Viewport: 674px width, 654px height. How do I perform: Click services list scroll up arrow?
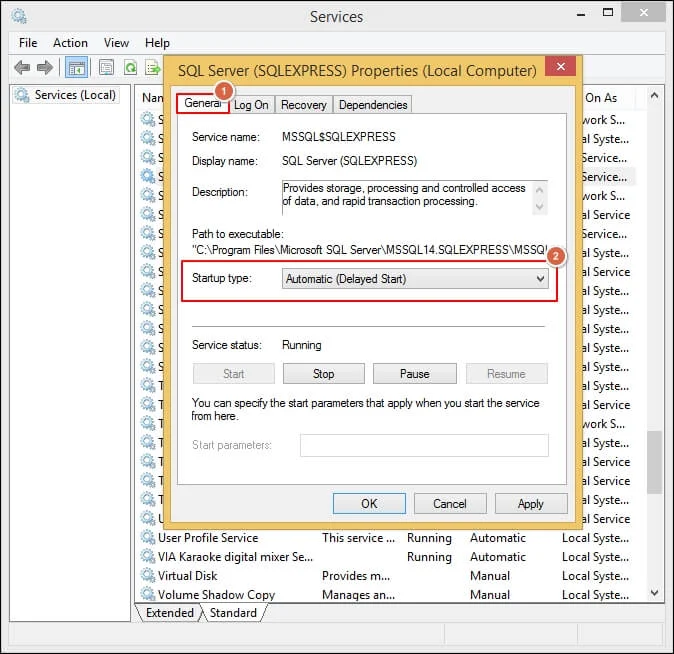coord(655,95)
